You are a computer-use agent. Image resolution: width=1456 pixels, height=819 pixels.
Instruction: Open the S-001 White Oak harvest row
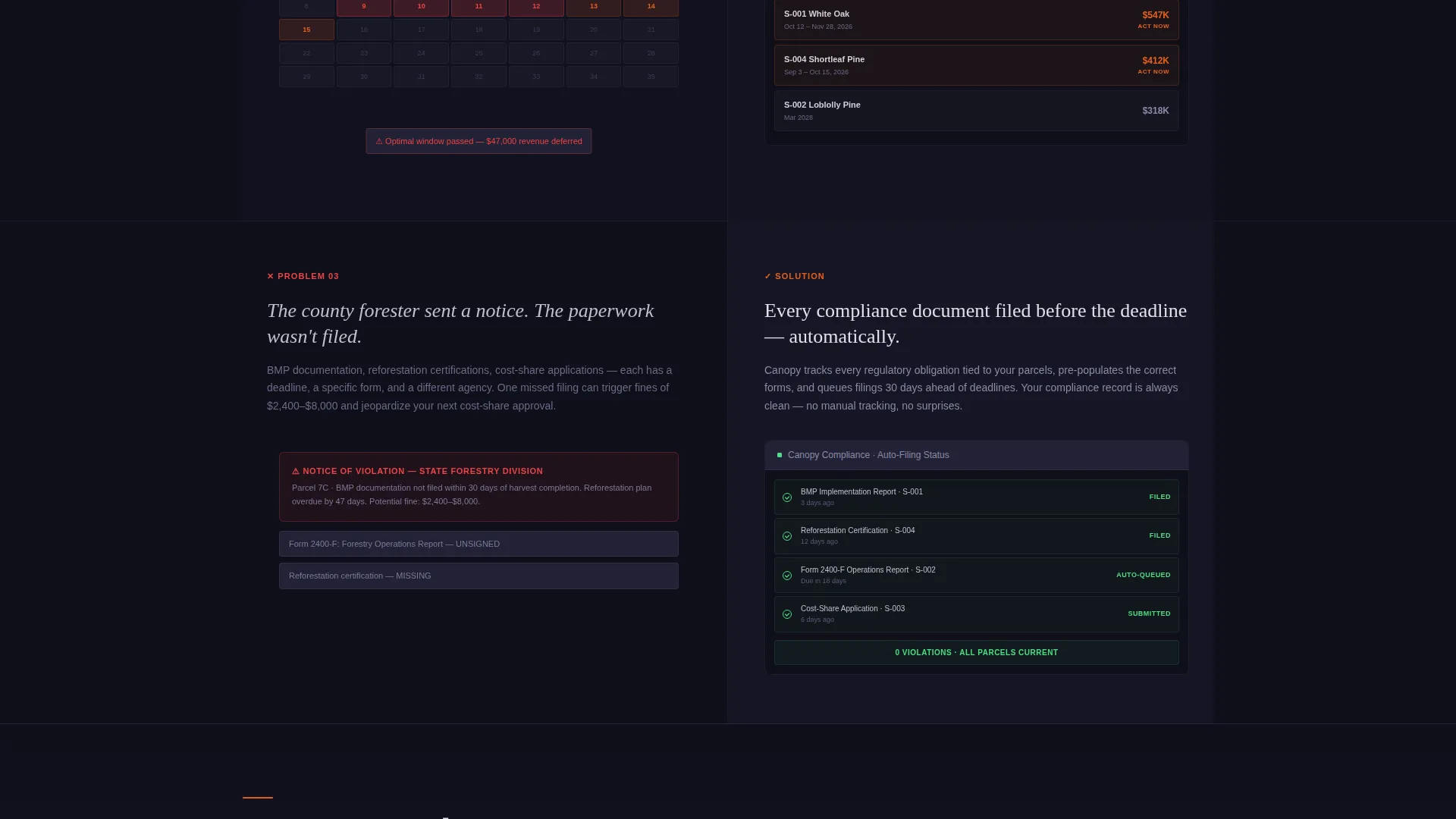976,20
